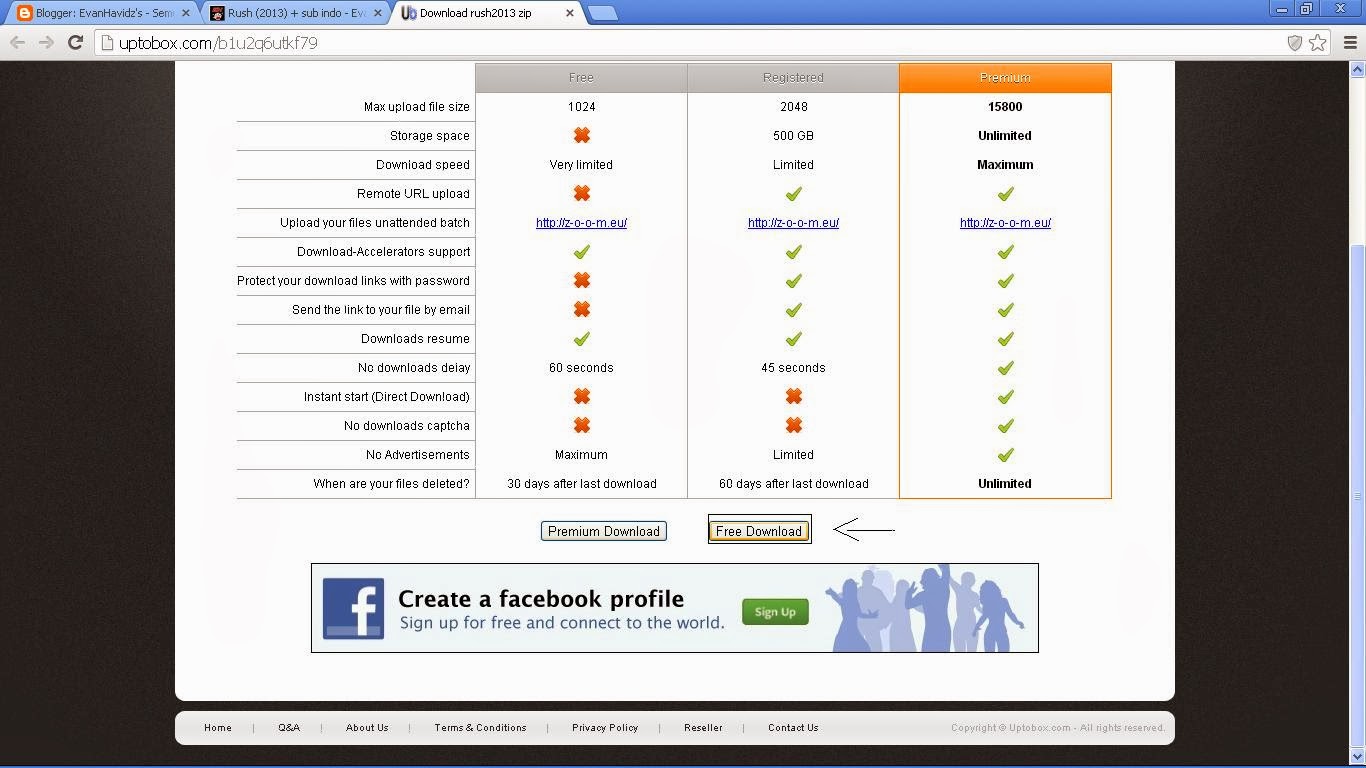The height and width of the screenshot is (768, 1366).
Task: Click green check for Premium send link by email
Action: tap(1005, 309)
